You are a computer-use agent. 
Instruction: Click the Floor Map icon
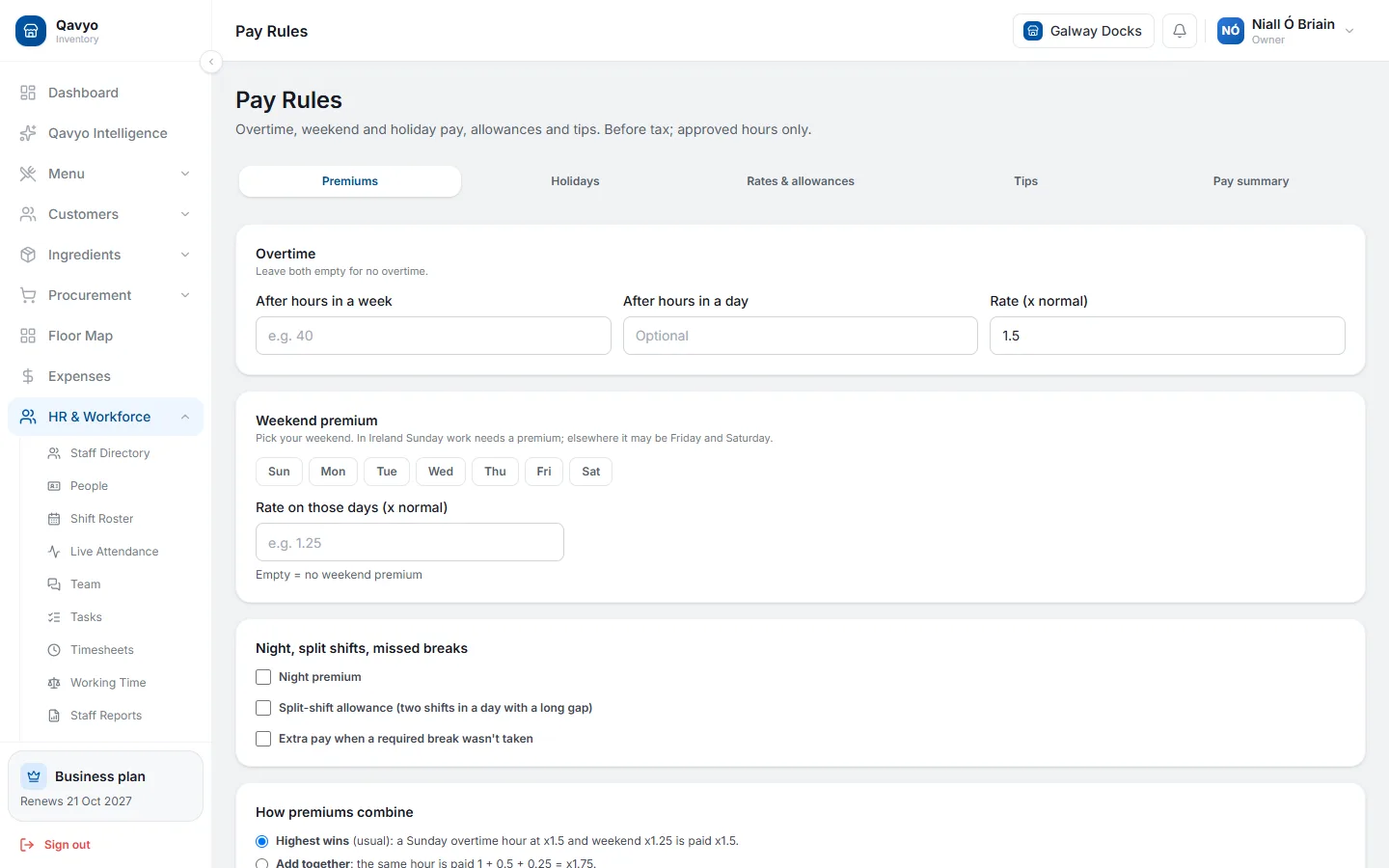click(28, 336)
